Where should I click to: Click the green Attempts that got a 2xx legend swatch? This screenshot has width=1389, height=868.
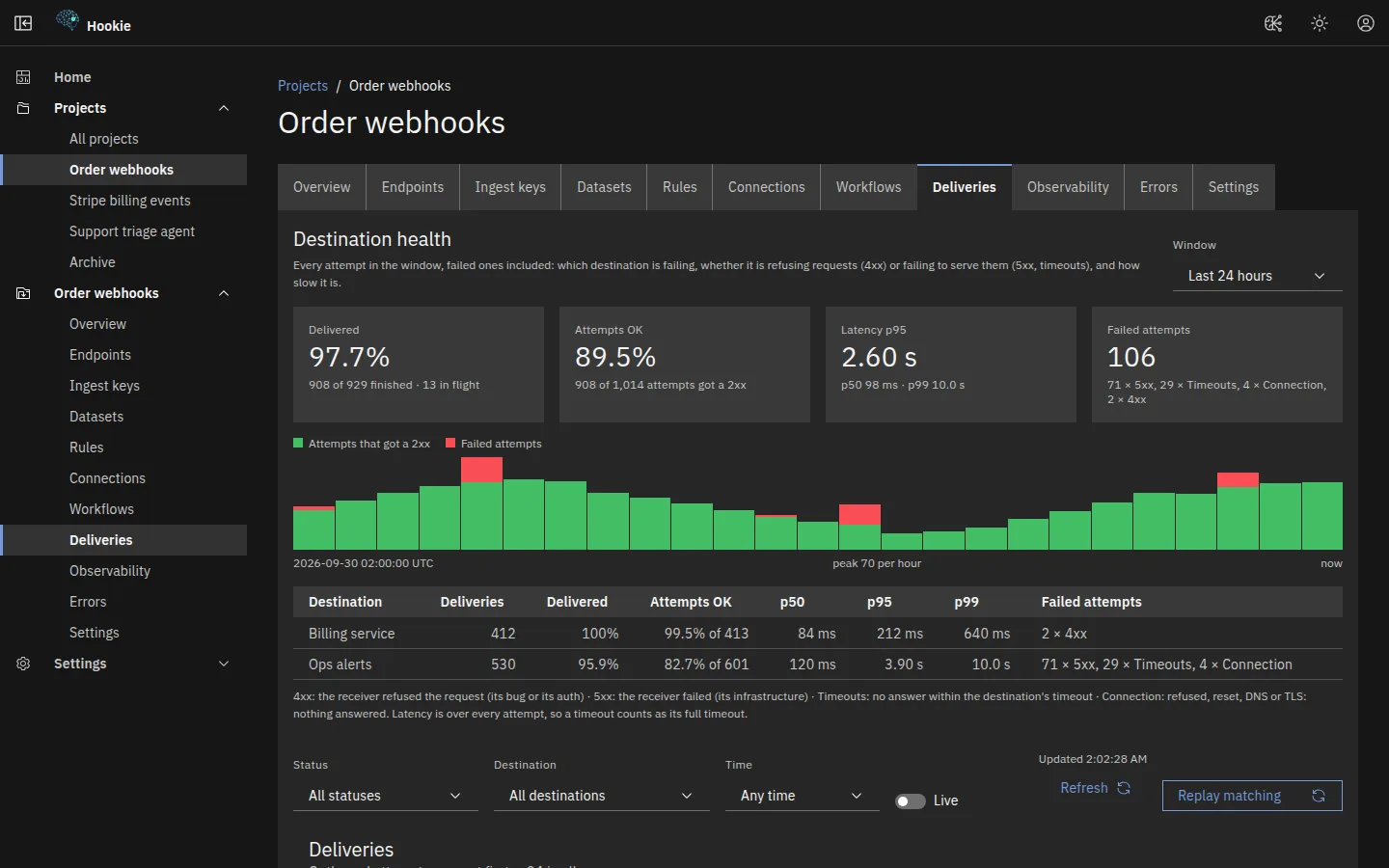[298, 443]
